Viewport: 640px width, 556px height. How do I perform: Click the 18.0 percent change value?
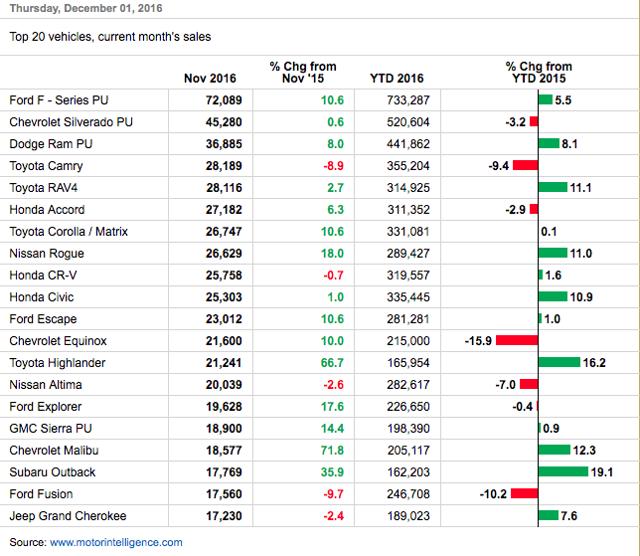[x=332, y=254]
